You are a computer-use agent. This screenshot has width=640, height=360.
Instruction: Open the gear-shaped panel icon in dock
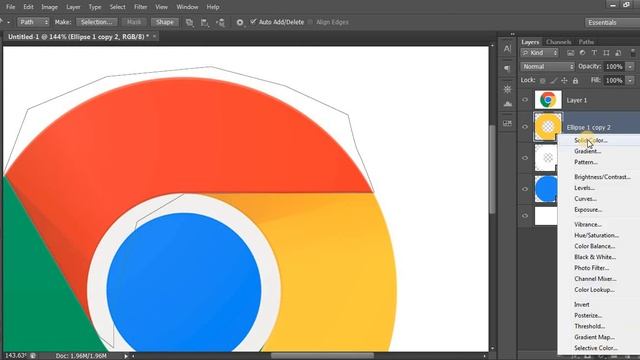coord(507,89)
